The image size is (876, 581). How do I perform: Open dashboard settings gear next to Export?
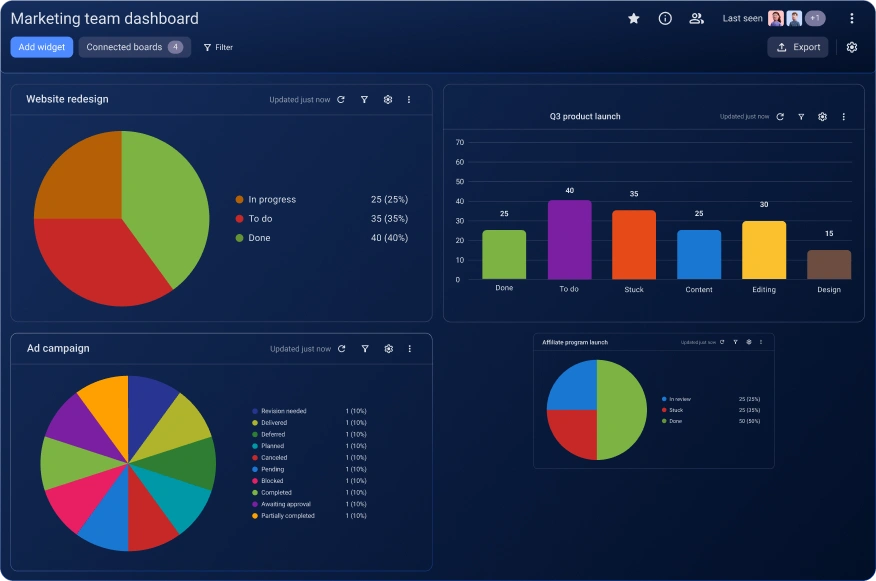click(x=851, y=47)
